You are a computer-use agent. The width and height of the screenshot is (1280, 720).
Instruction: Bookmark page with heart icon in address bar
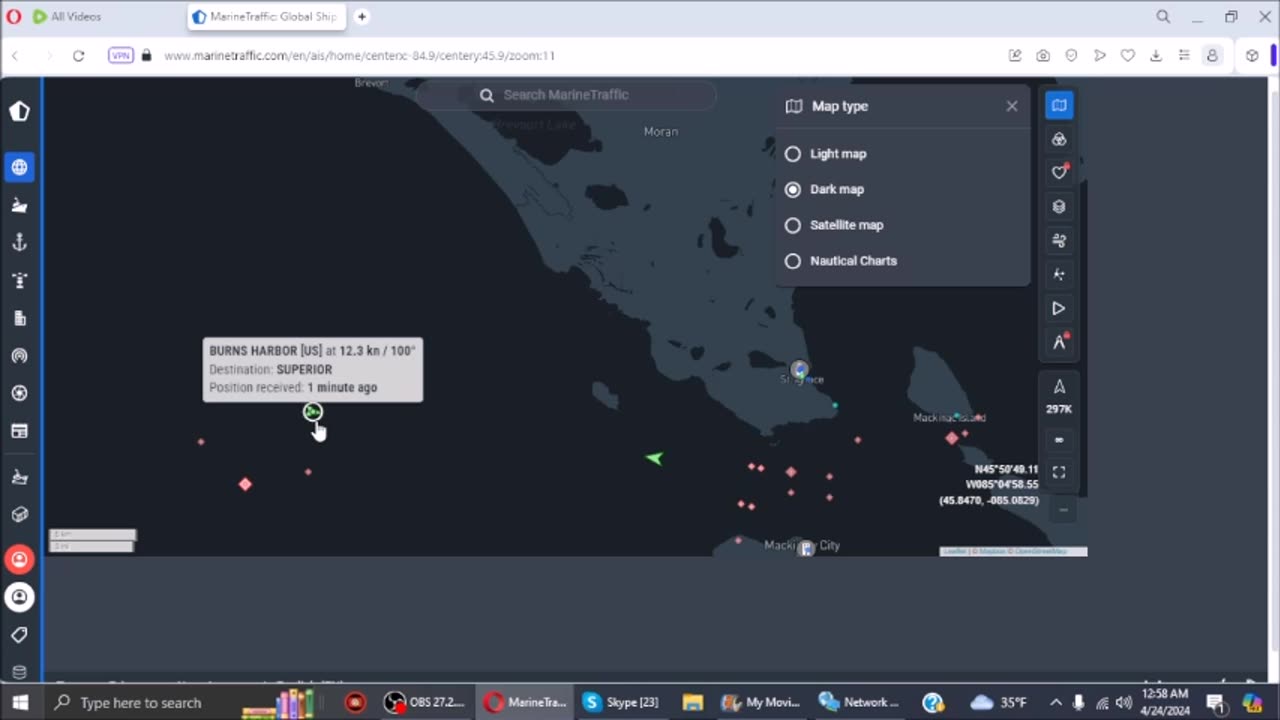click(1128, 56)
